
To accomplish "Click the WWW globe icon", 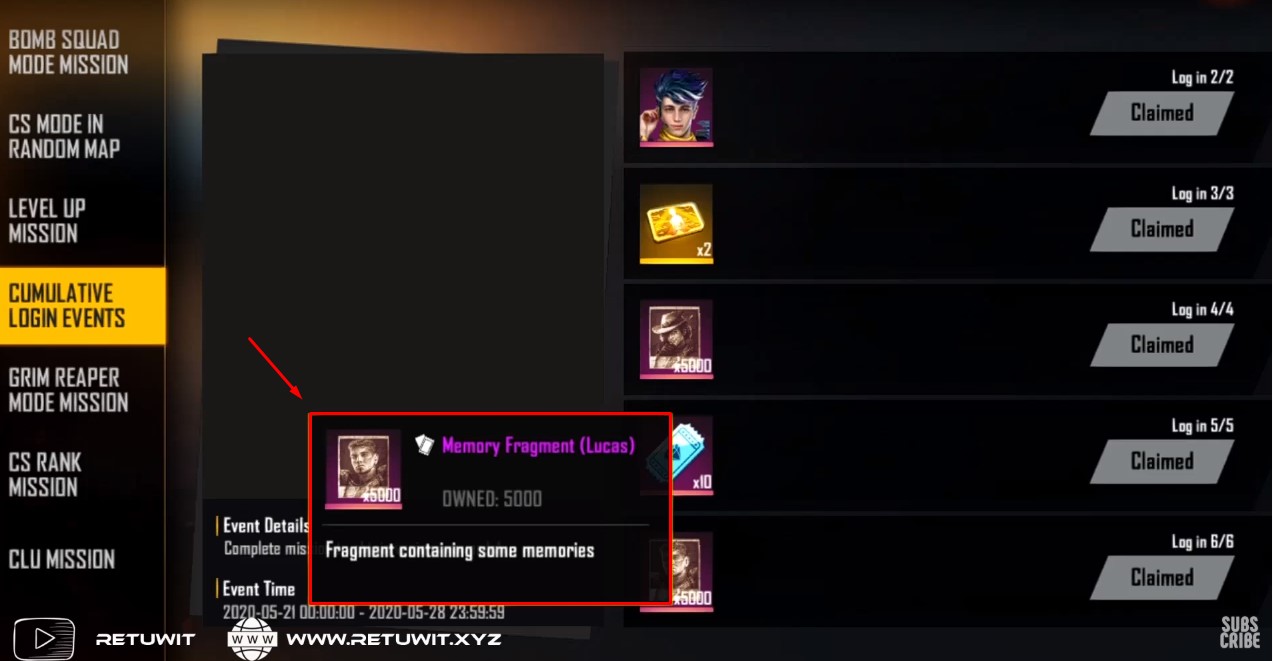I will (252, 638).
